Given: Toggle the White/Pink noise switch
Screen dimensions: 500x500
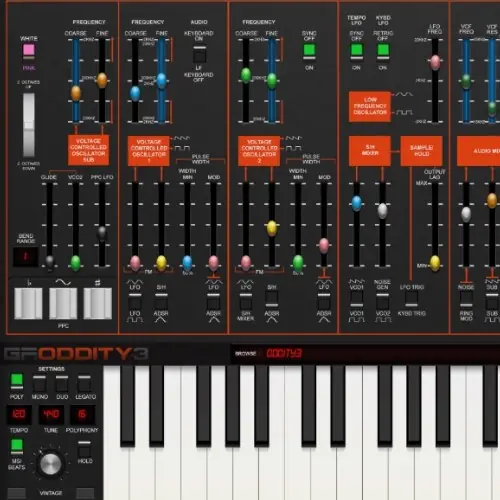Looking at the screenshot, I should pos(29,52).
